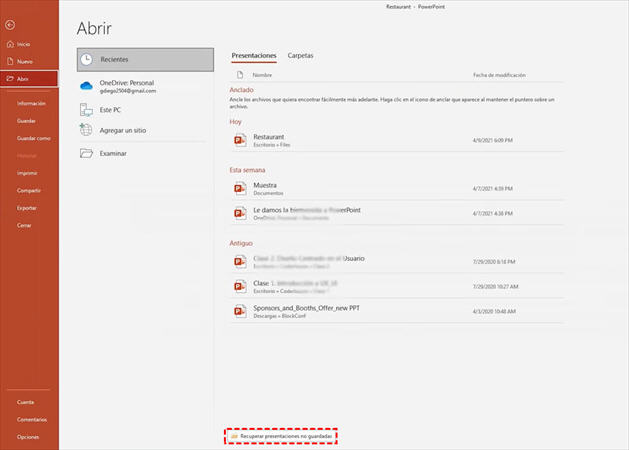
Task: Open the Restaurant presentation
Action: [396, 140]
